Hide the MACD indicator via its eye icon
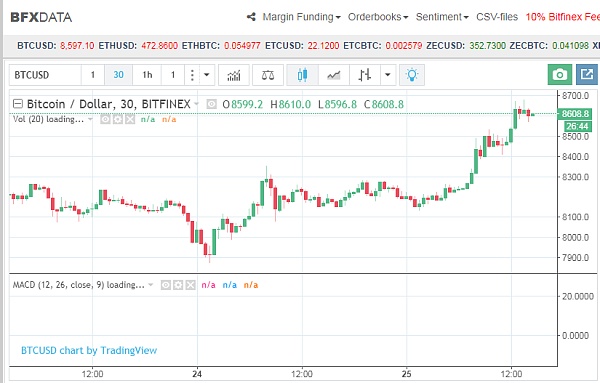Image resolution: width=600 pixels, height=383 pixels. click(166, 285)
